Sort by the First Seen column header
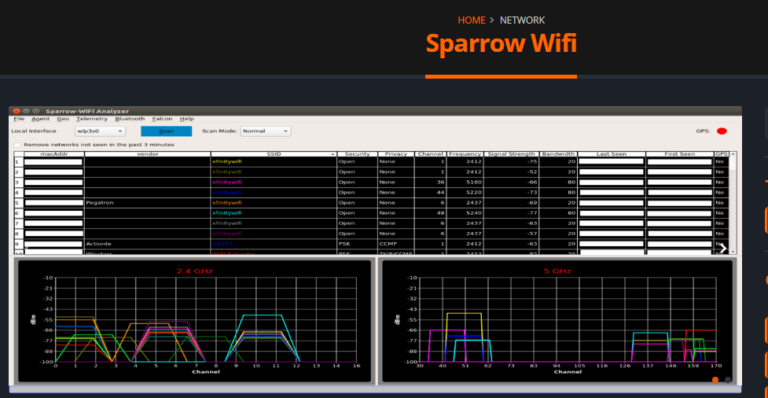The height and width of the screenshot is (398, 768). click(679, 154)
